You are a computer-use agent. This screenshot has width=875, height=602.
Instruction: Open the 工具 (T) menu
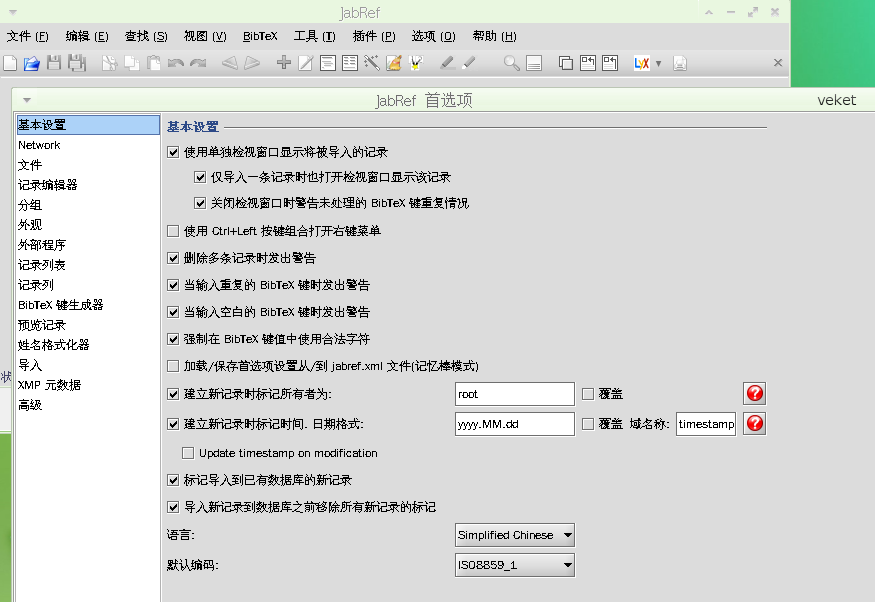315,36
